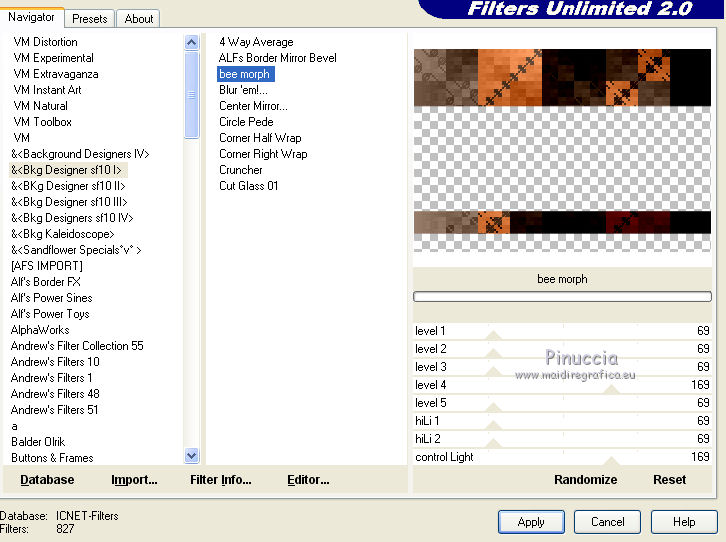Select &<Bkg Designers sf10 IV> category
The image size is (726, 542).
[72, 218]
